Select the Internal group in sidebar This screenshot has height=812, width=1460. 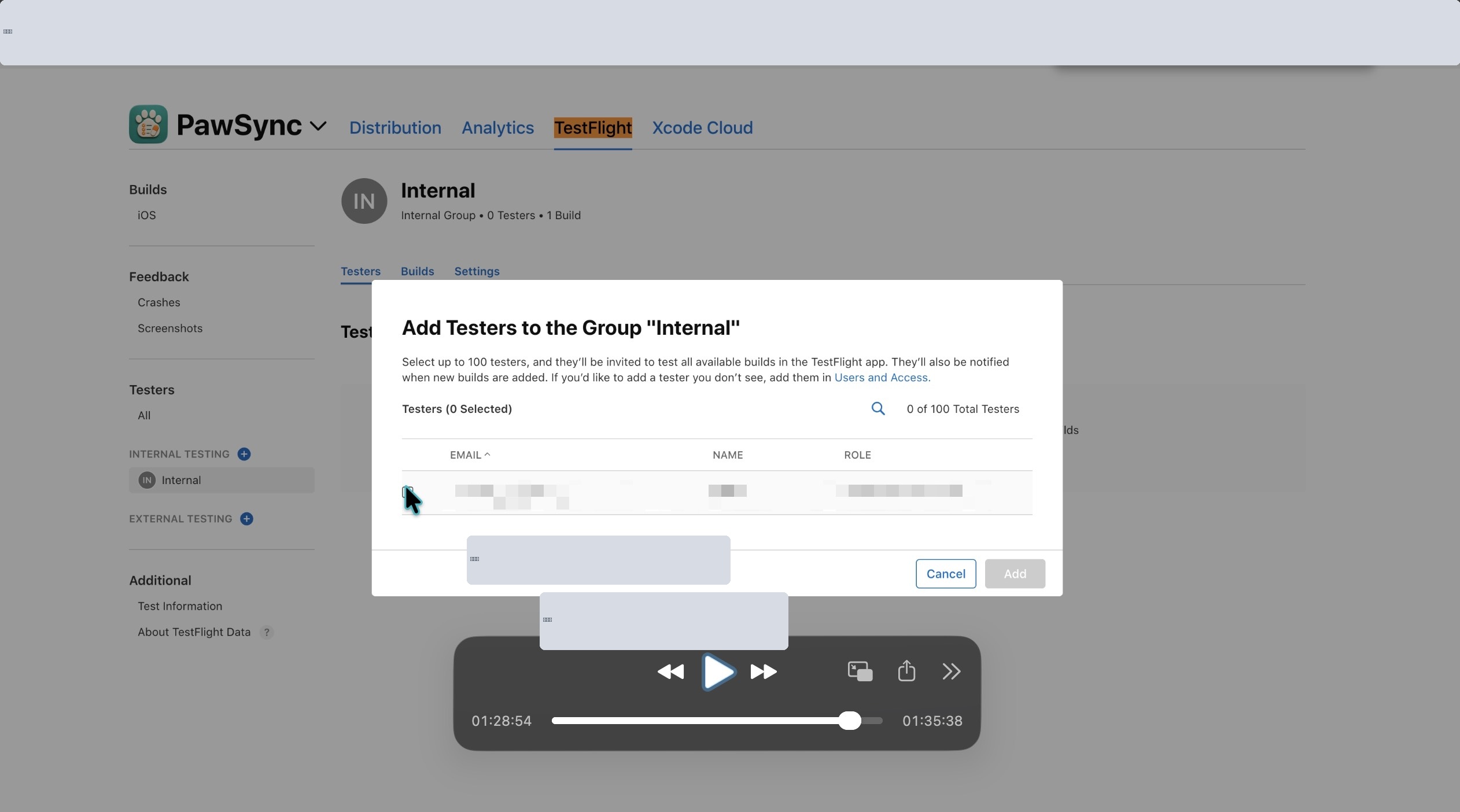pos(222,480)
